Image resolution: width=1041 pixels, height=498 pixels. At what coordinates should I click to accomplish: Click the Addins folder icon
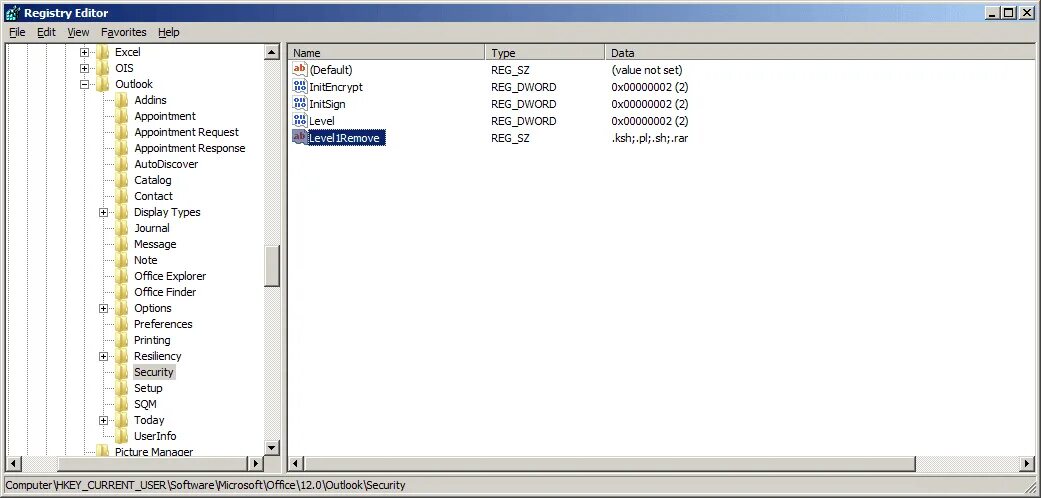122,100
